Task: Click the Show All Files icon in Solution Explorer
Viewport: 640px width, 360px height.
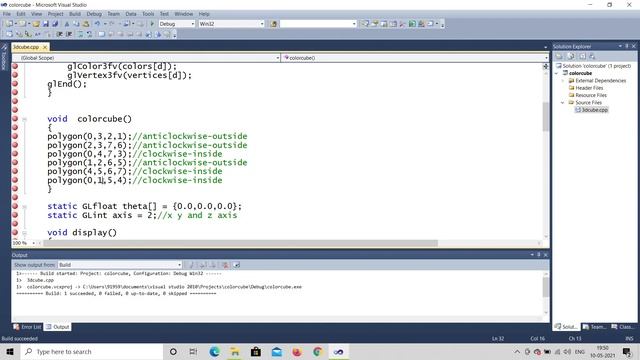Action: (x=571, y=56)
